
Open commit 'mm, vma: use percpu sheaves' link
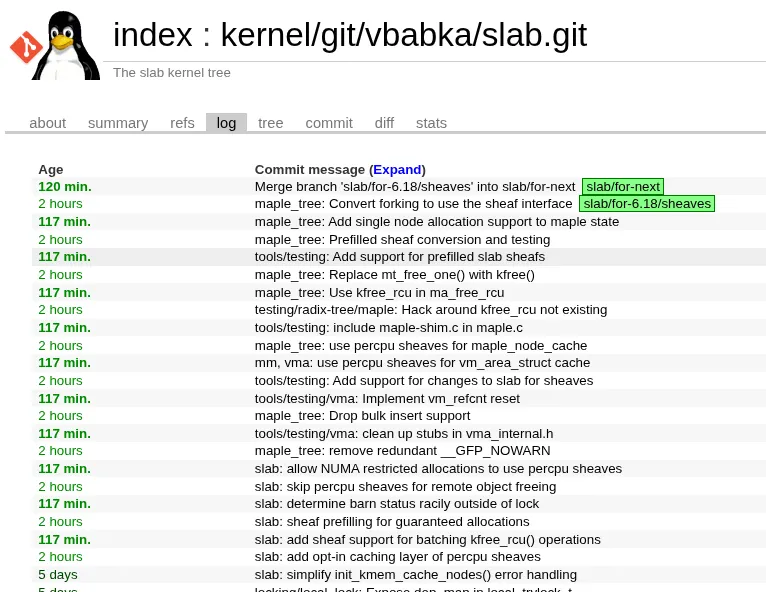[422, 363]
